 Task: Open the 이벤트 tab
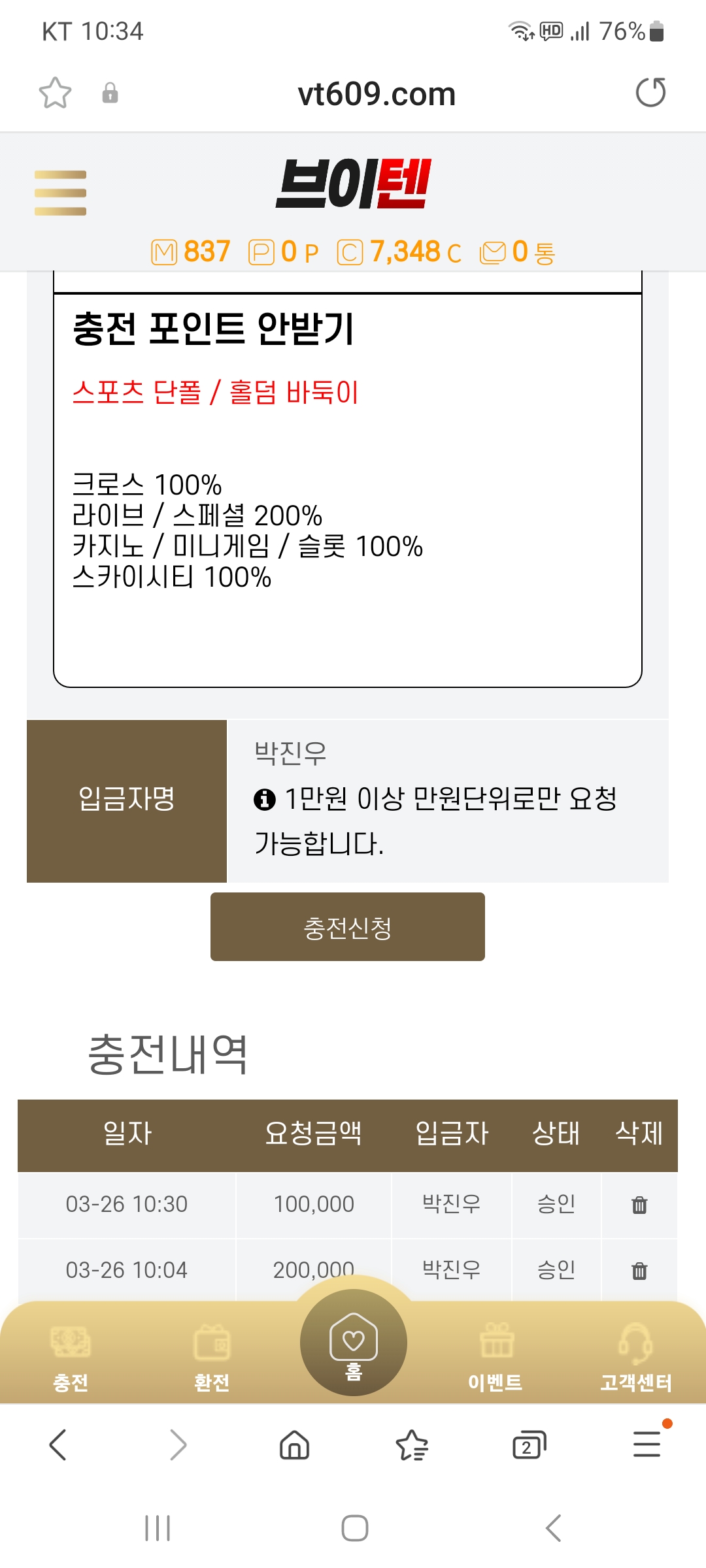point(496,1355)
